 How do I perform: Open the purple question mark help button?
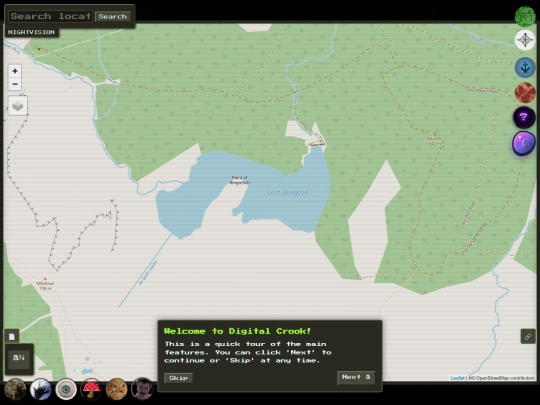524,117
